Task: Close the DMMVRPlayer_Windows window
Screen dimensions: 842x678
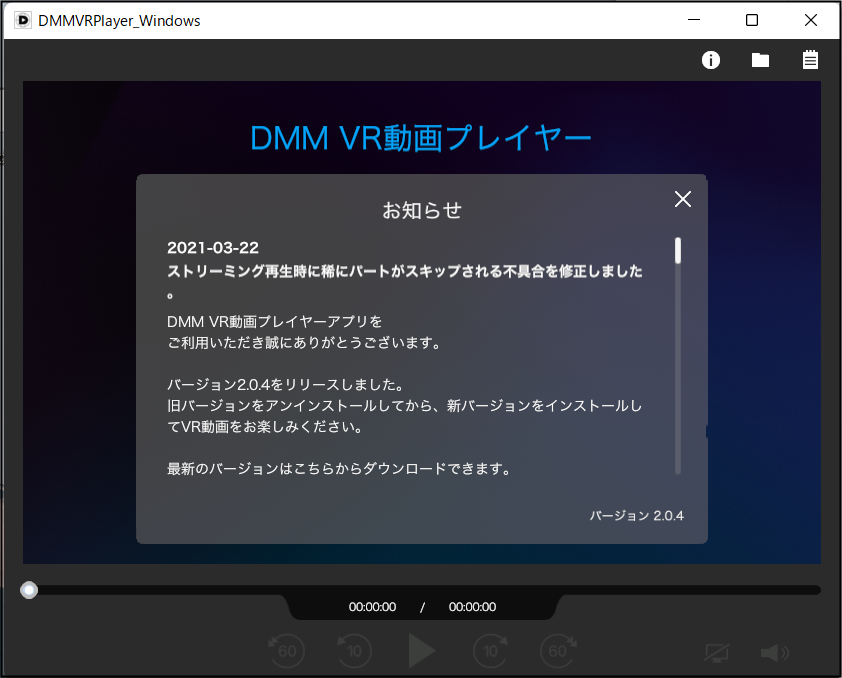Action: click(811, 20)
